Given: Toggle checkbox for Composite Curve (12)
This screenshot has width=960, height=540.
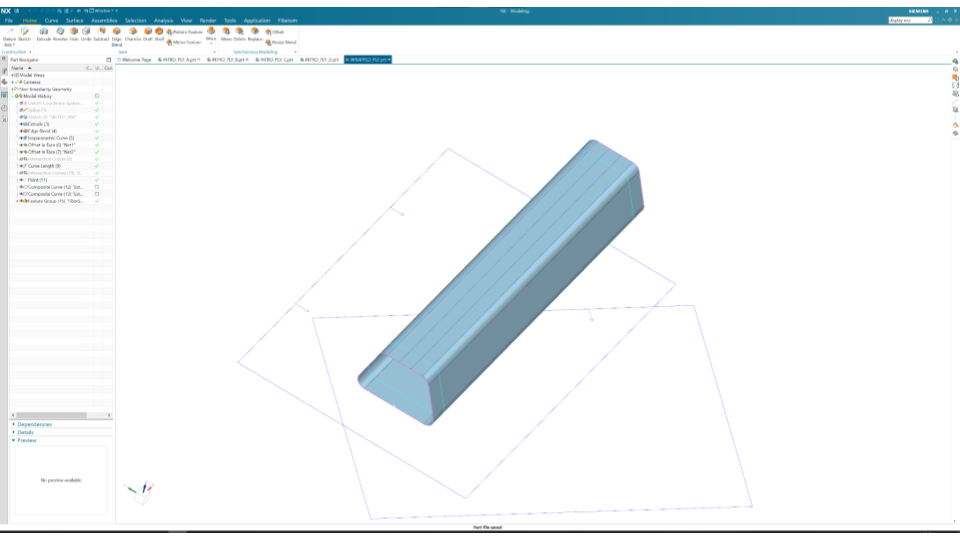Looking at the screenshot, I should pos(97,187).
